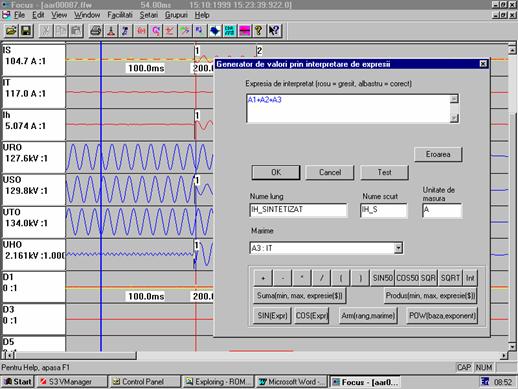518x389 pixels.
Task: Open the Marime dropdown showing A3 : IT
Action: point(398,248)
